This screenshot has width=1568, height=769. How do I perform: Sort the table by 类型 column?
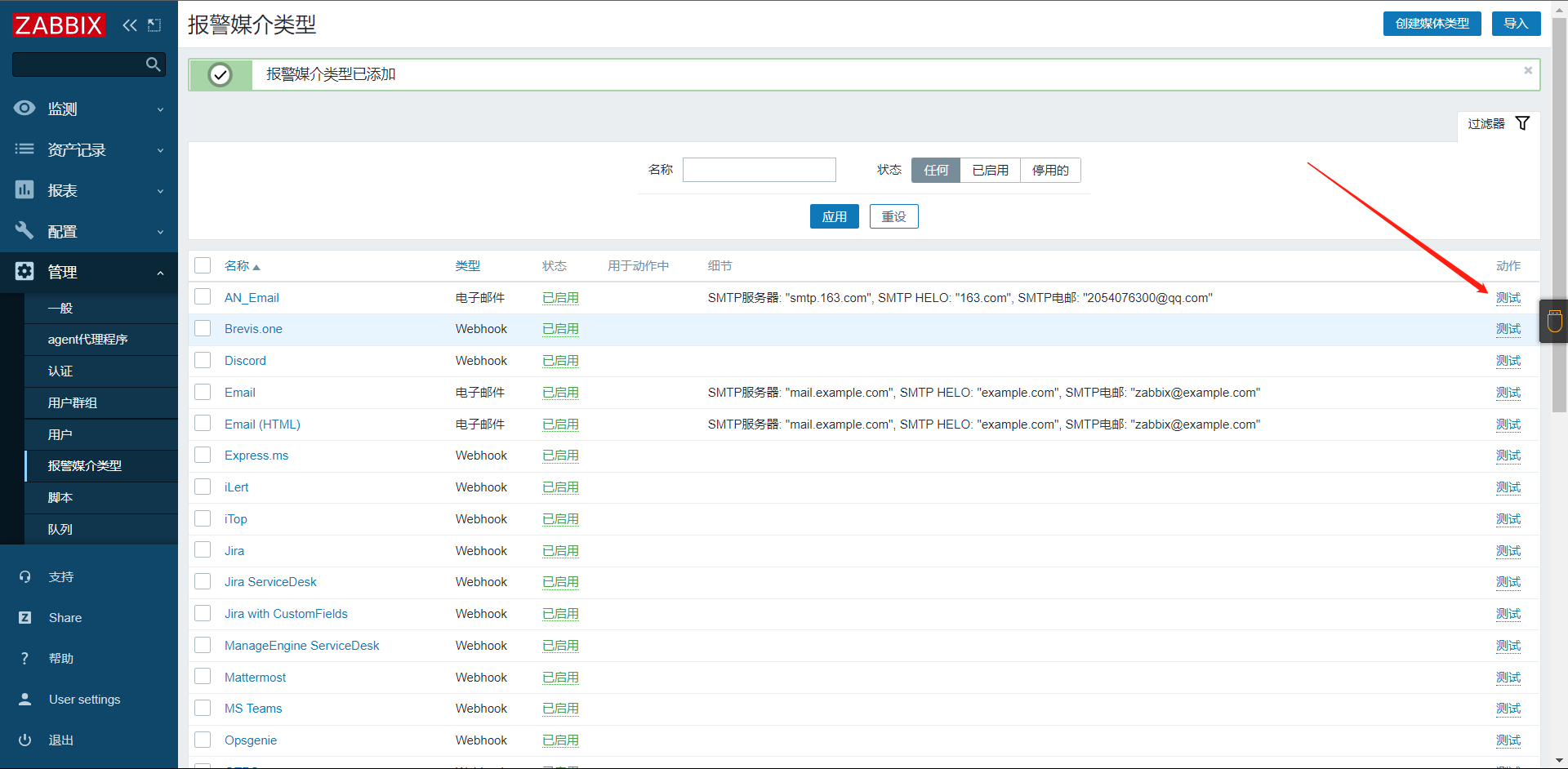click(468, 266)
